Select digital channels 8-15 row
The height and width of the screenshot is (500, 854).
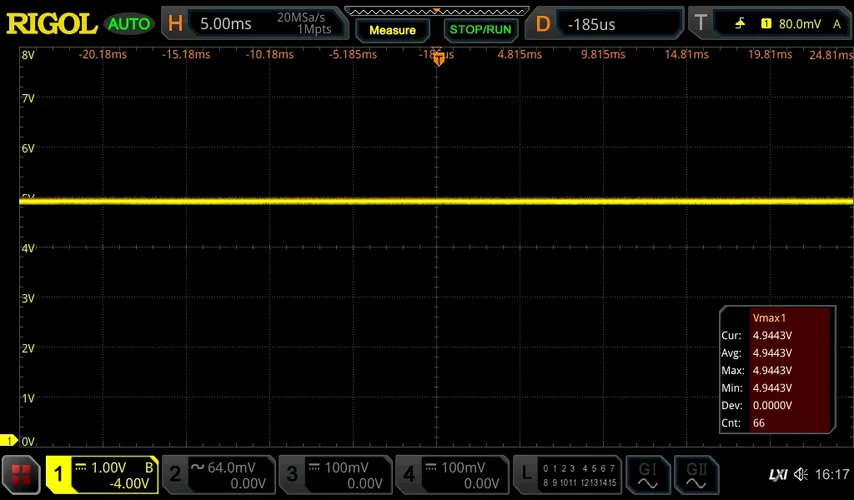click(579, 483)
